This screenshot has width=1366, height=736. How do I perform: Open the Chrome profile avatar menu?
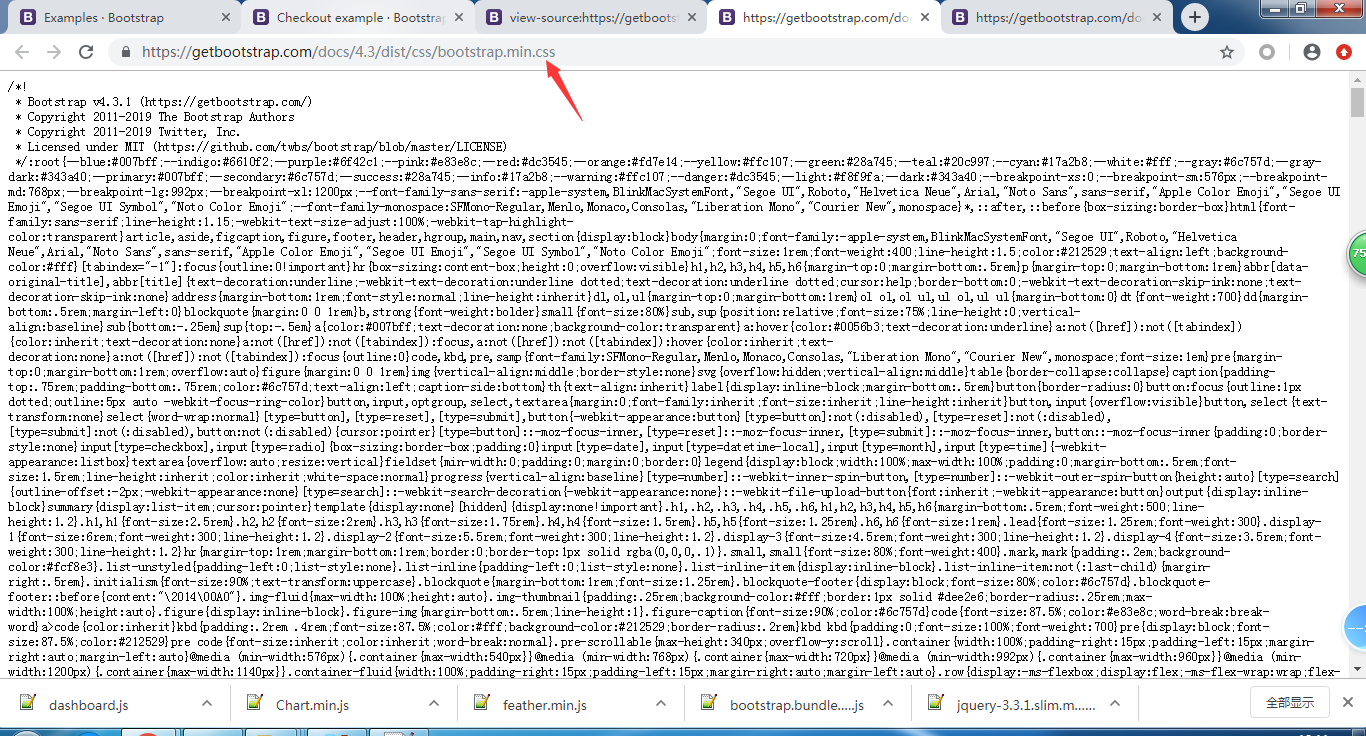tap(1312, 52)
